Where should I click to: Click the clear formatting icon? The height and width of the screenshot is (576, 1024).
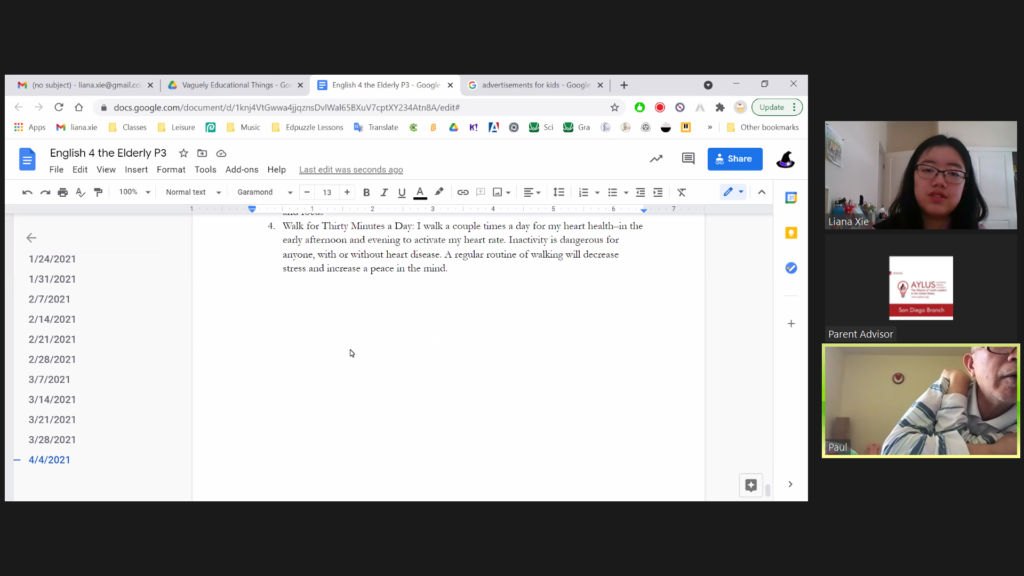tap(681, 193)
